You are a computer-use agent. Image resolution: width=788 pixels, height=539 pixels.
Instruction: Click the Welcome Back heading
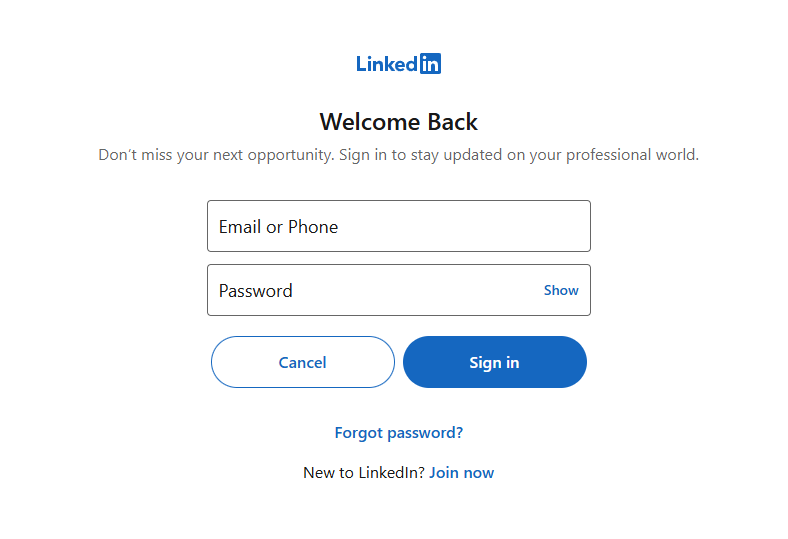(398, 122)
